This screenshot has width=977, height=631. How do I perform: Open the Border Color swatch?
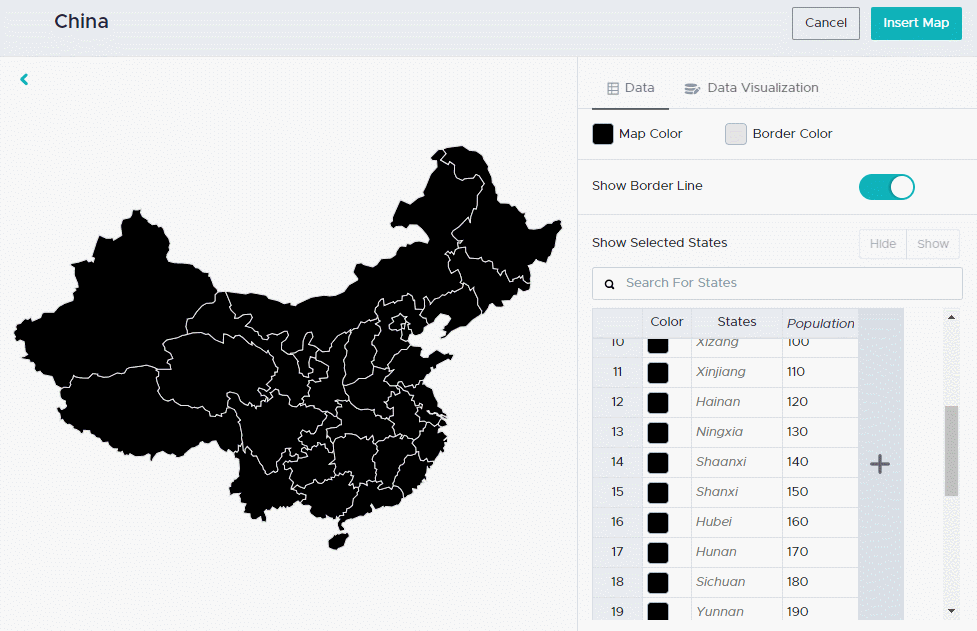(736, 134)
